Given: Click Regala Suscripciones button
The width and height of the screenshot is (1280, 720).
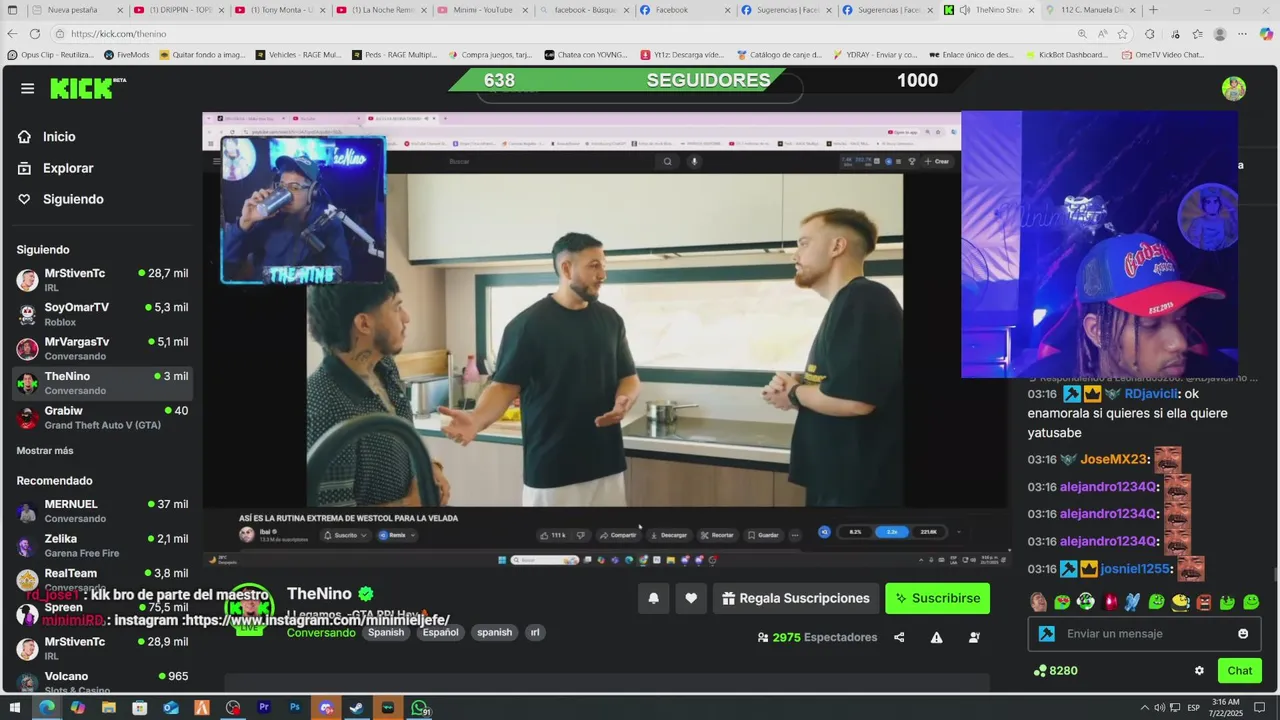Looking at the screenshot, I should pos(796,598).
